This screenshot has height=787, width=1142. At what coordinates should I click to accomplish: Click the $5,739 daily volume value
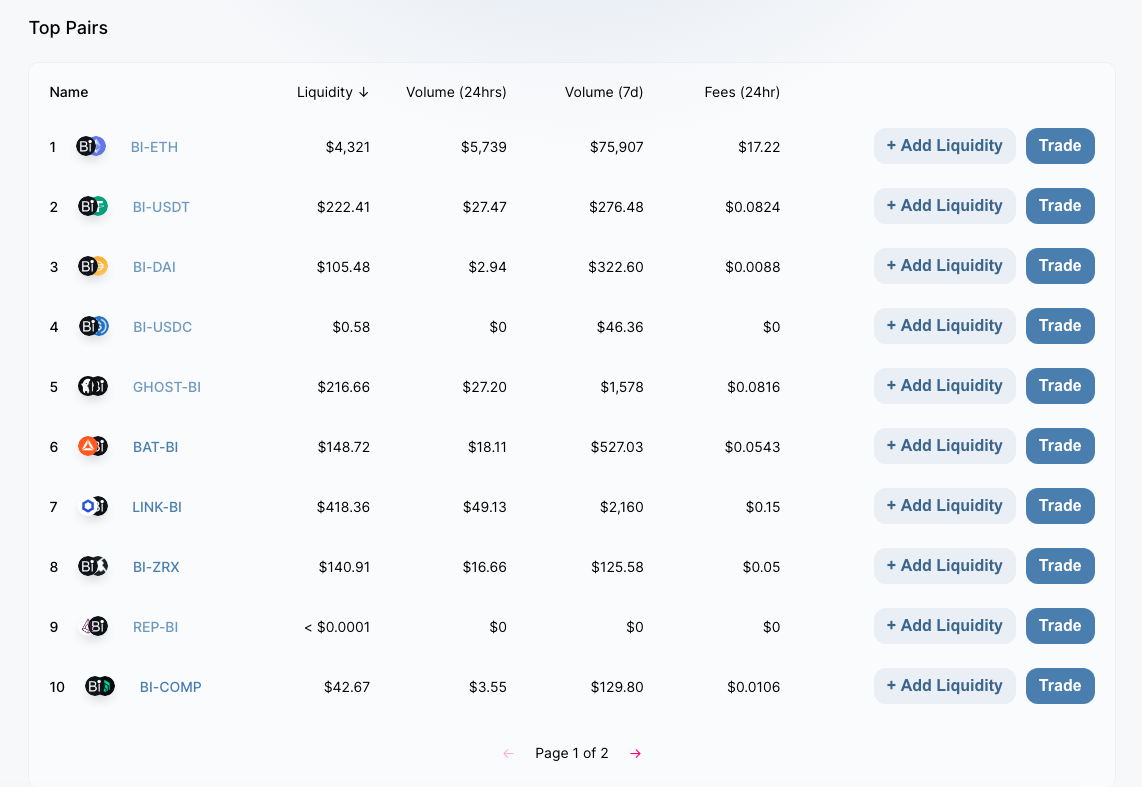484,147
